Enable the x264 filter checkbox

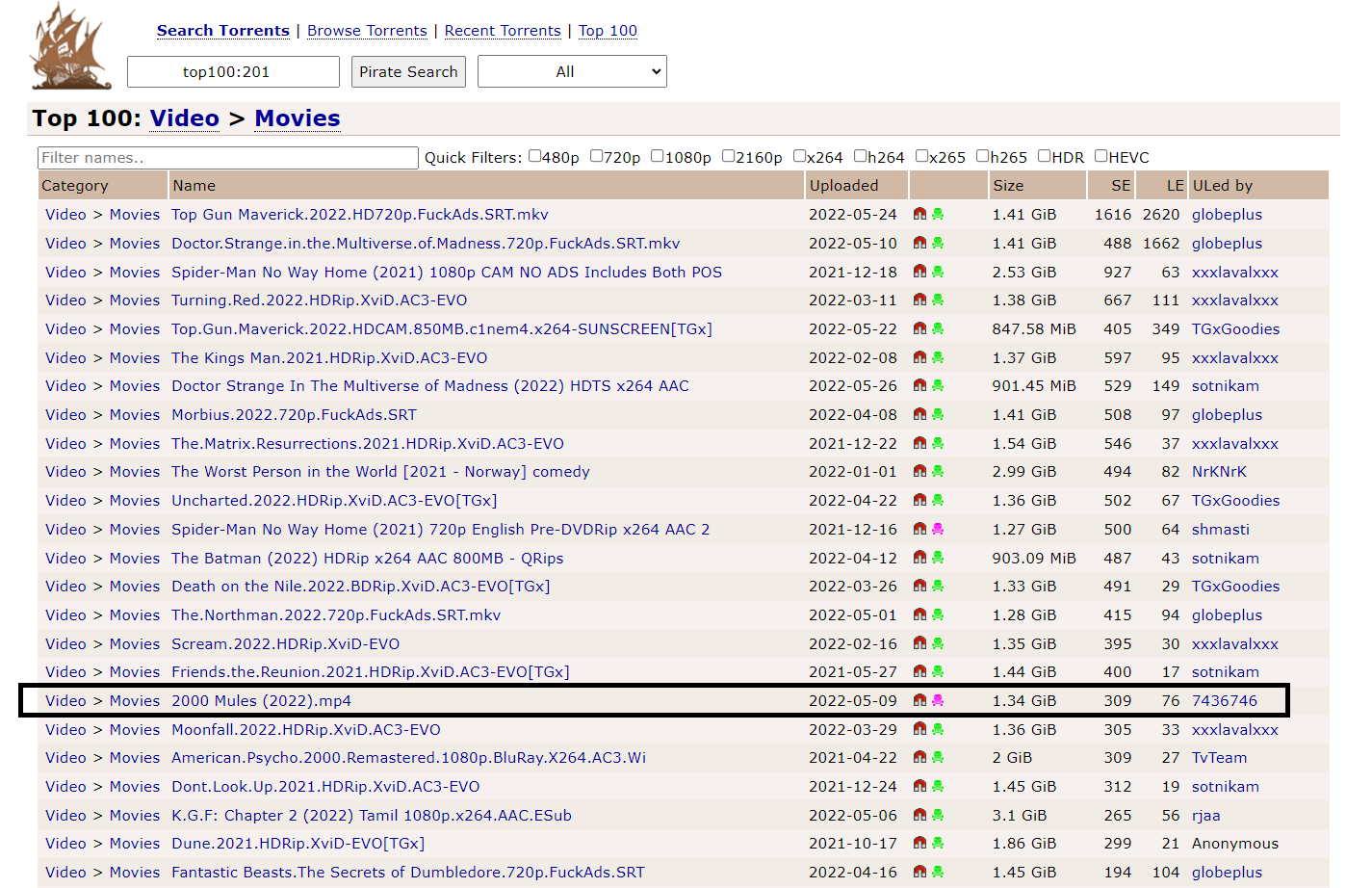(799, 156)
